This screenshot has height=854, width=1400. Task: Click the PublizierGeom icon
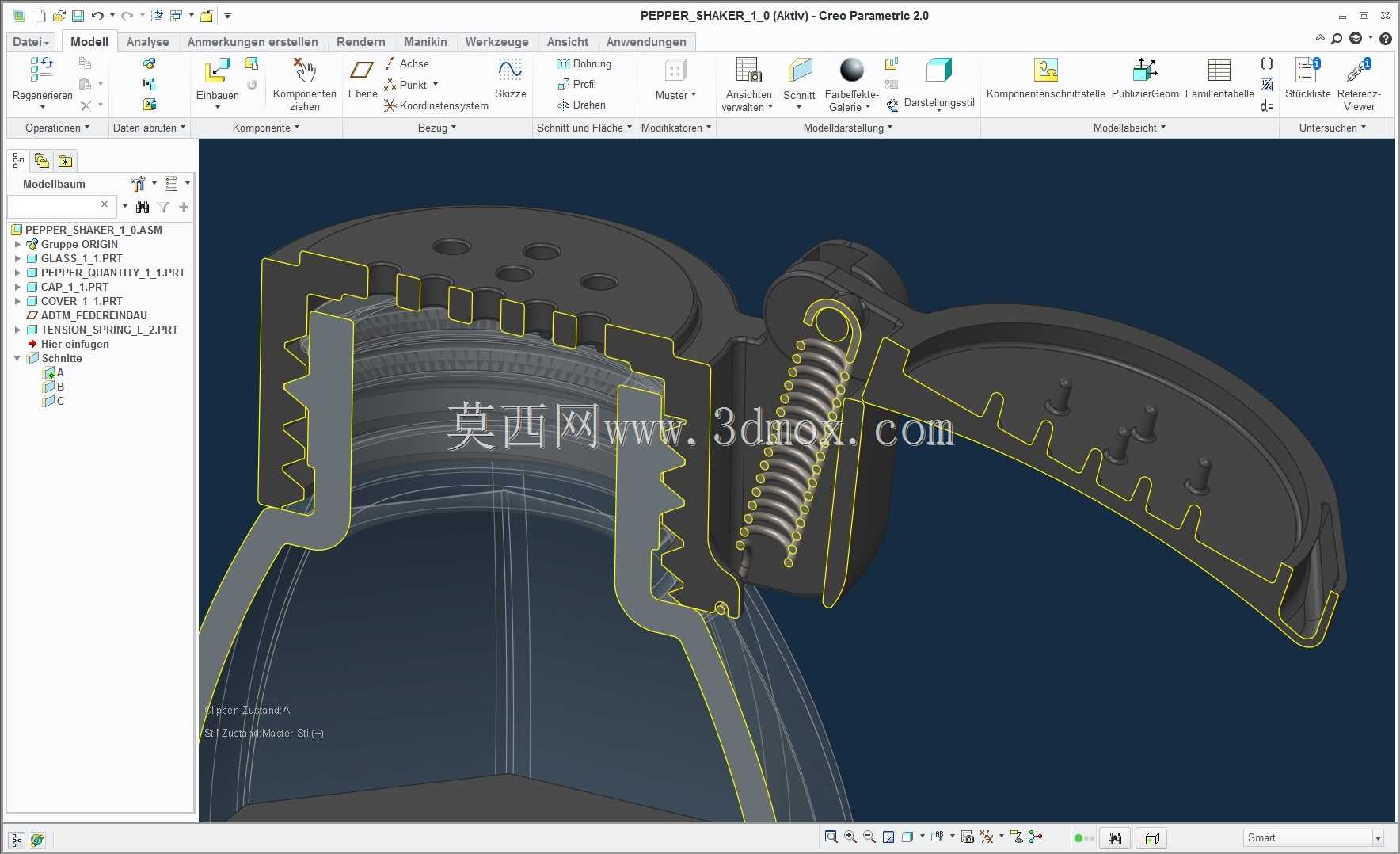[1145, 70]
